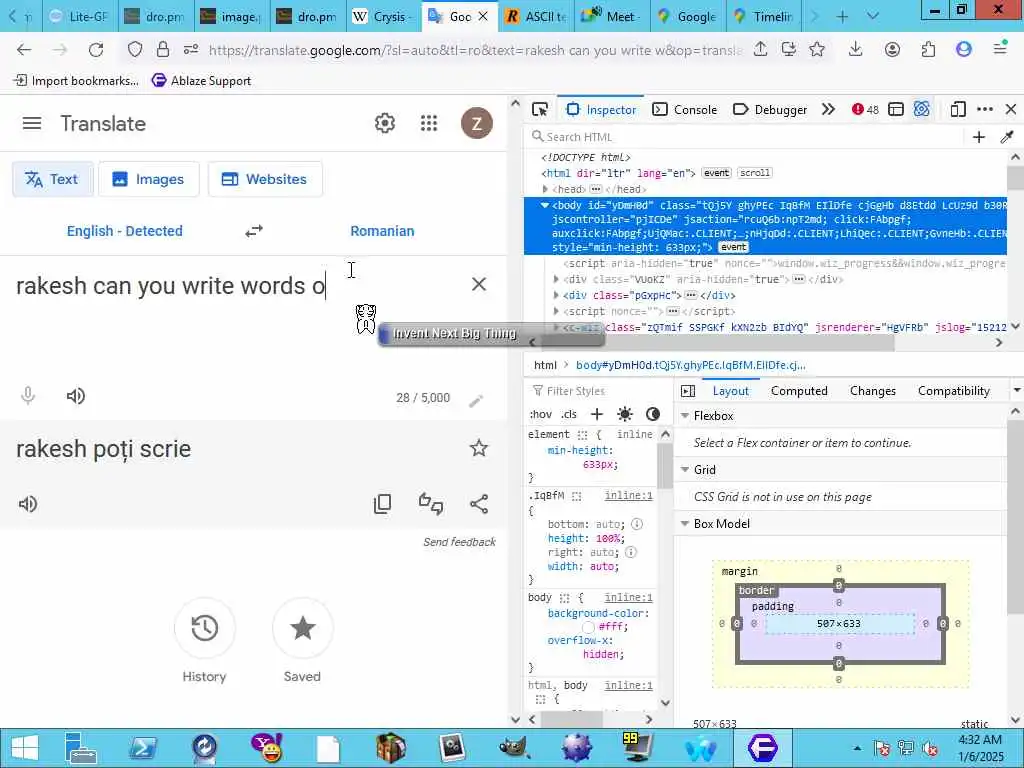Collapse the Grid section
Screen dimensions: 1024x768
pyautogui.click(x=685, y=470)
